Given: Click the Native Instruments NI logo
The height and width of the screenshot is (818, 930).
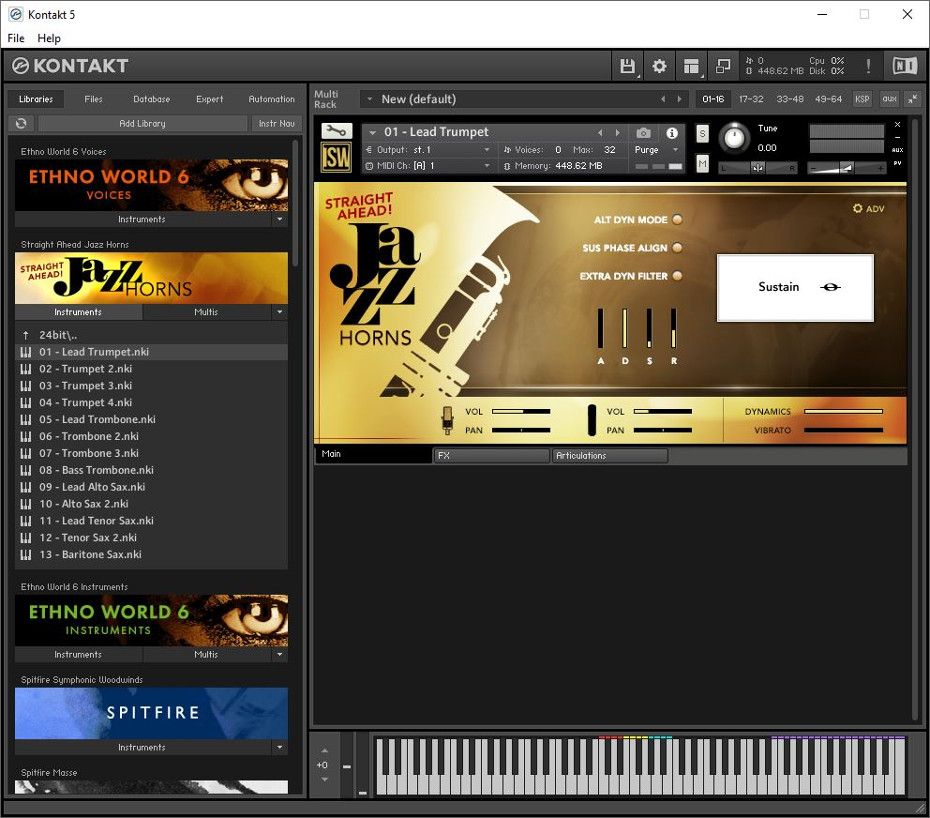Looking at the screenshot, I should pyautogui.click(x=904, y=66).
